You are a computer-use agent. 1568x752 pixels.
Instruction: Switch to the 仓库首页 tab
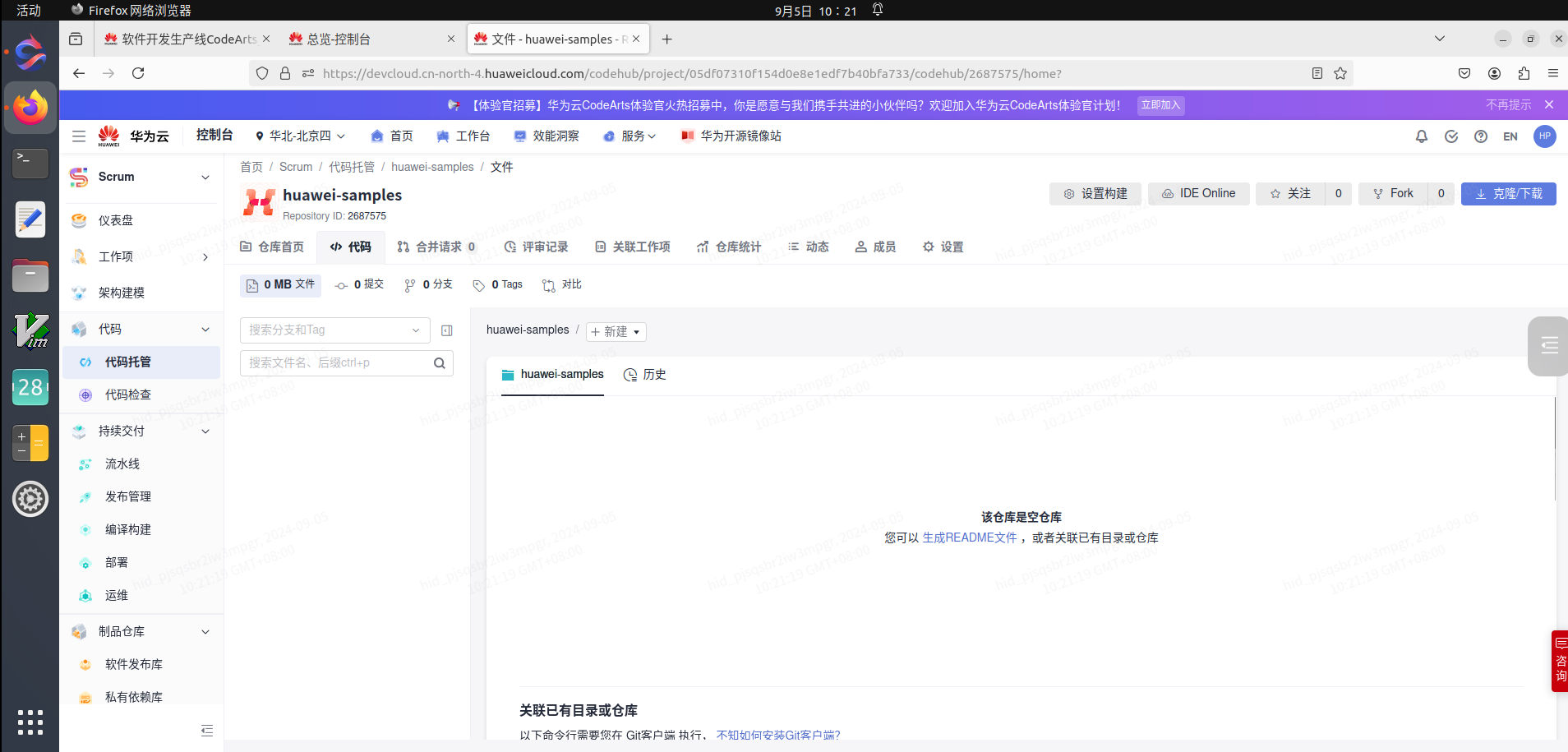click(272, 247)
